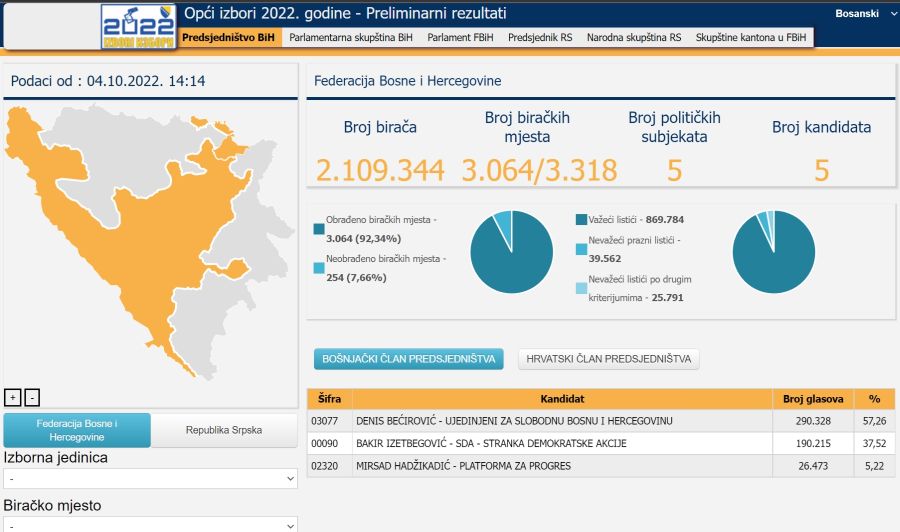
Task: Click Bošnjački član Predsjedništva button
Action: [408, 360]
